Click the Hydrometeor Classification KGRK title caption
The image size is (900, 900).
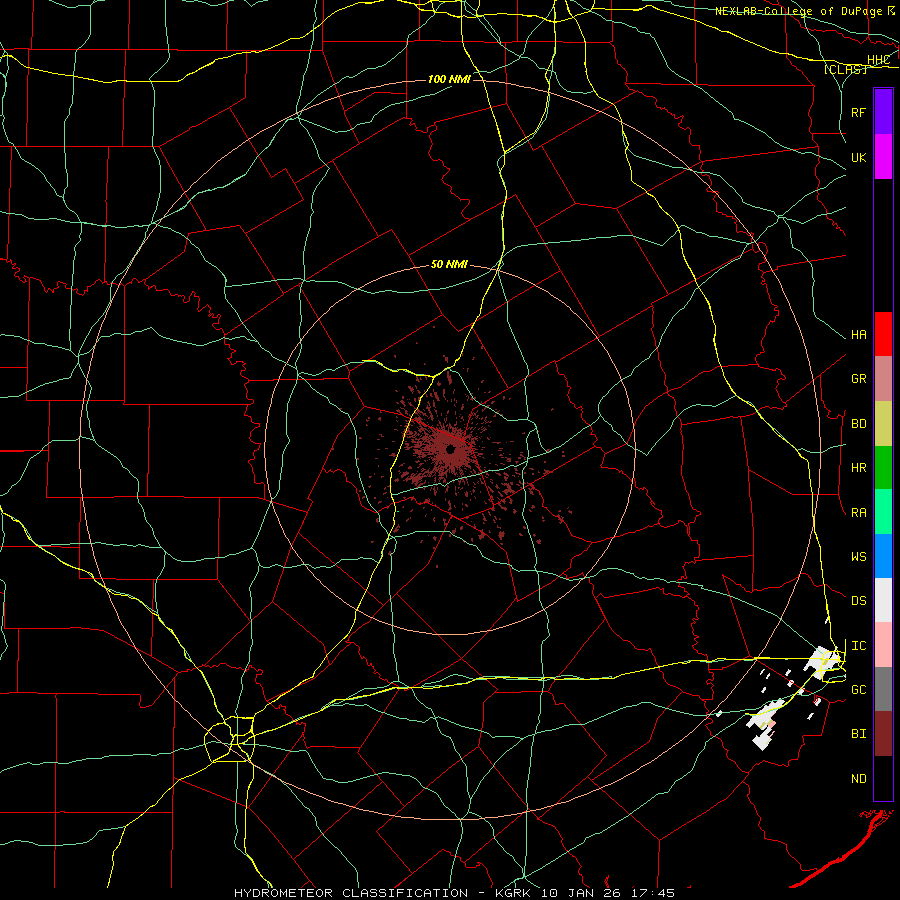coord(454,893)
